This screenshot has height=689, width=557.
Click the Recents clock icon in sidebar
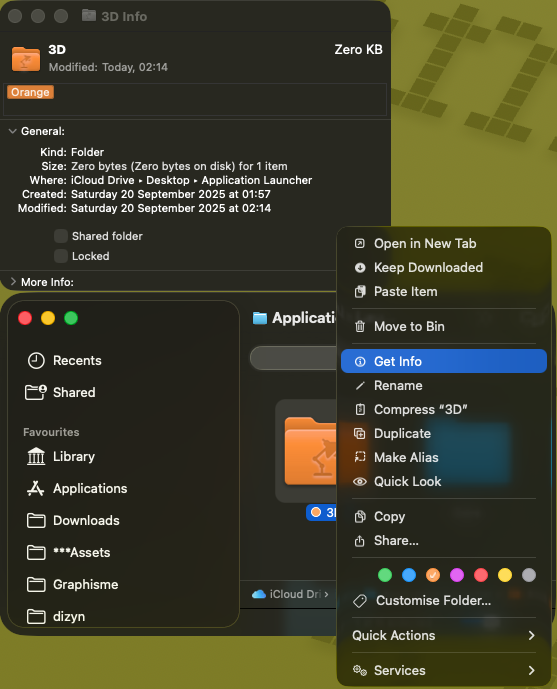36,361
